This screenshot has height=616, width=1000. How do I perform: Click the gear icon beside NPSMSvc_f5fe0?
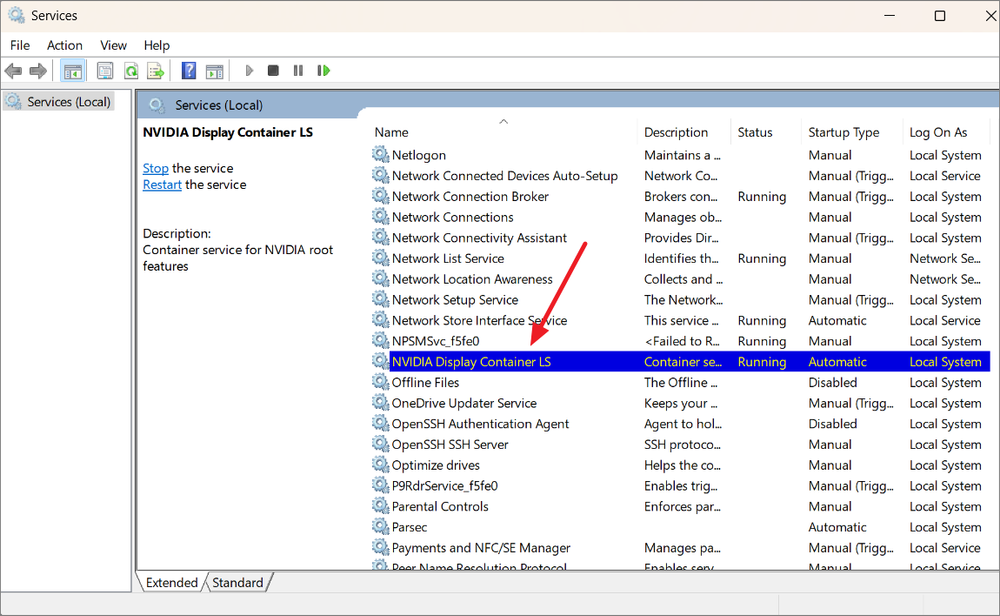pyautogui.click(x=381, y=341)
